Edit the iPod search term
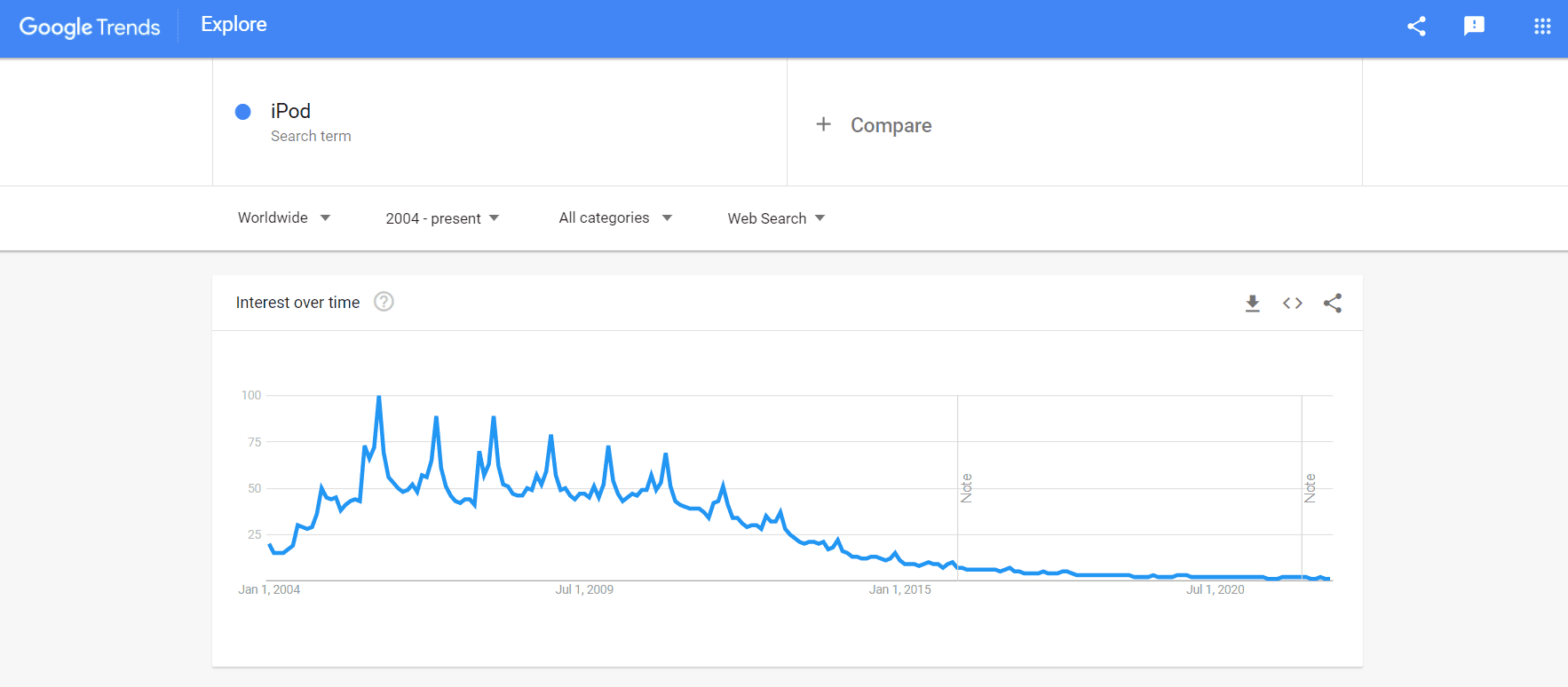Screen dimensions: 1568x687 [x=290, y=111]
